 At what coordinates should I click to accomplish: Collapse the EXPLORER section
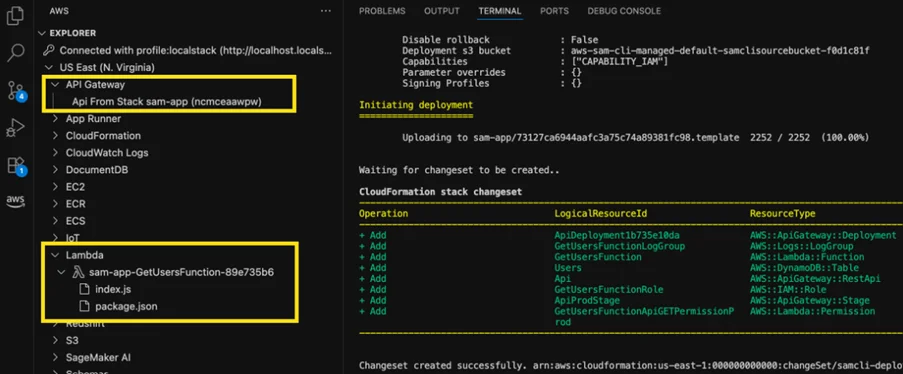[x=41, y=33]
